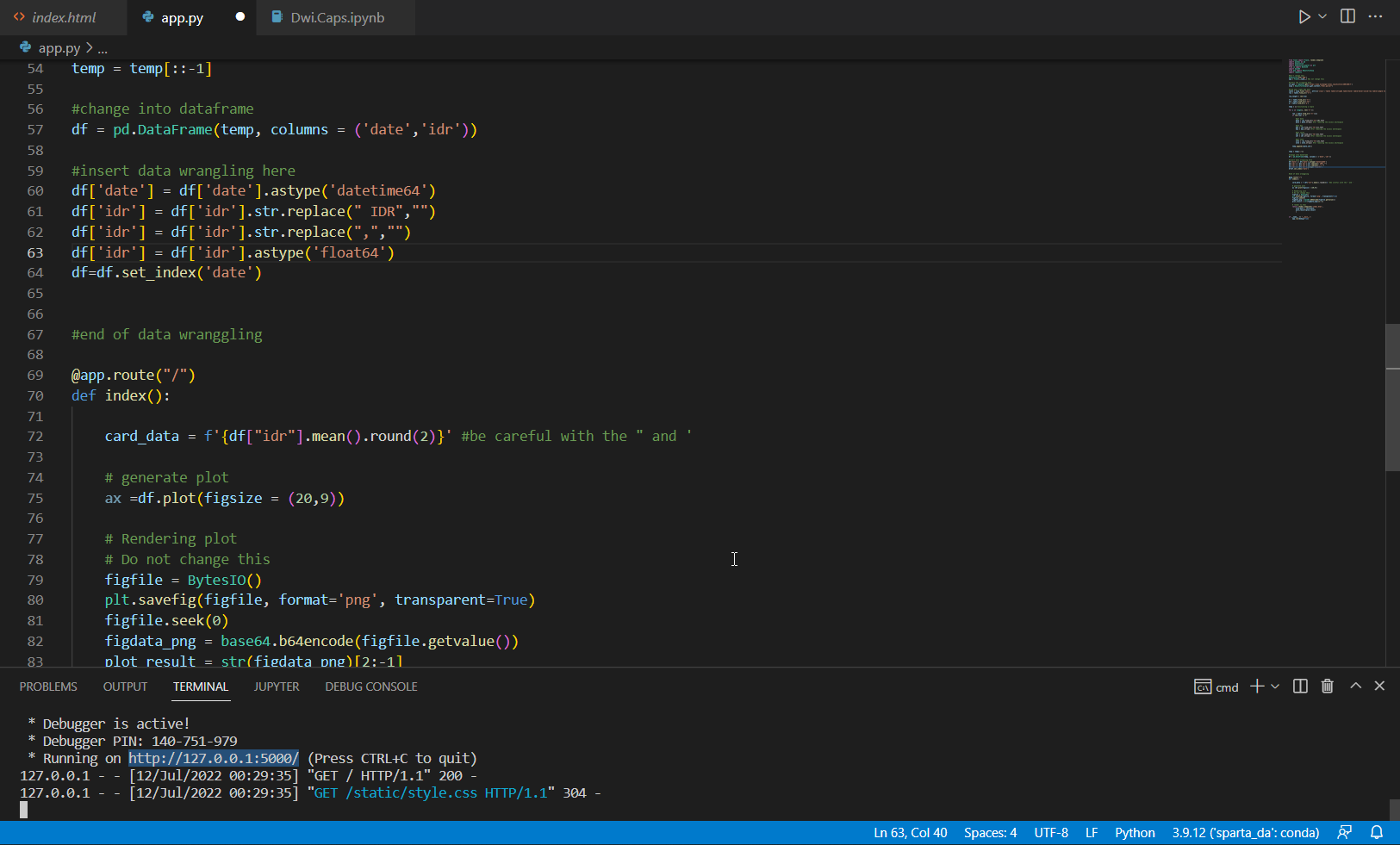
Task: Change end-of-line sequence via LF
Action: pyautogui.click(x=1092, y=833)
